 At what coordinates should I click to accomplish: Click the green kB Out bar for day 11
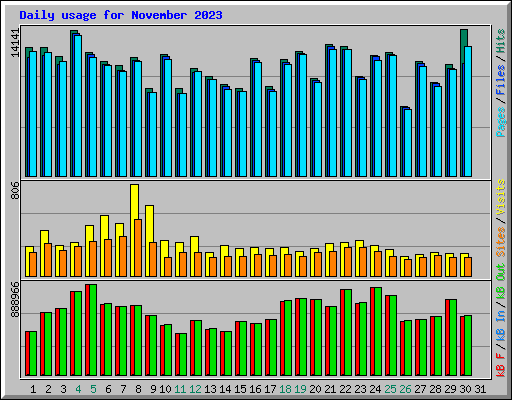tap(183, 354)
